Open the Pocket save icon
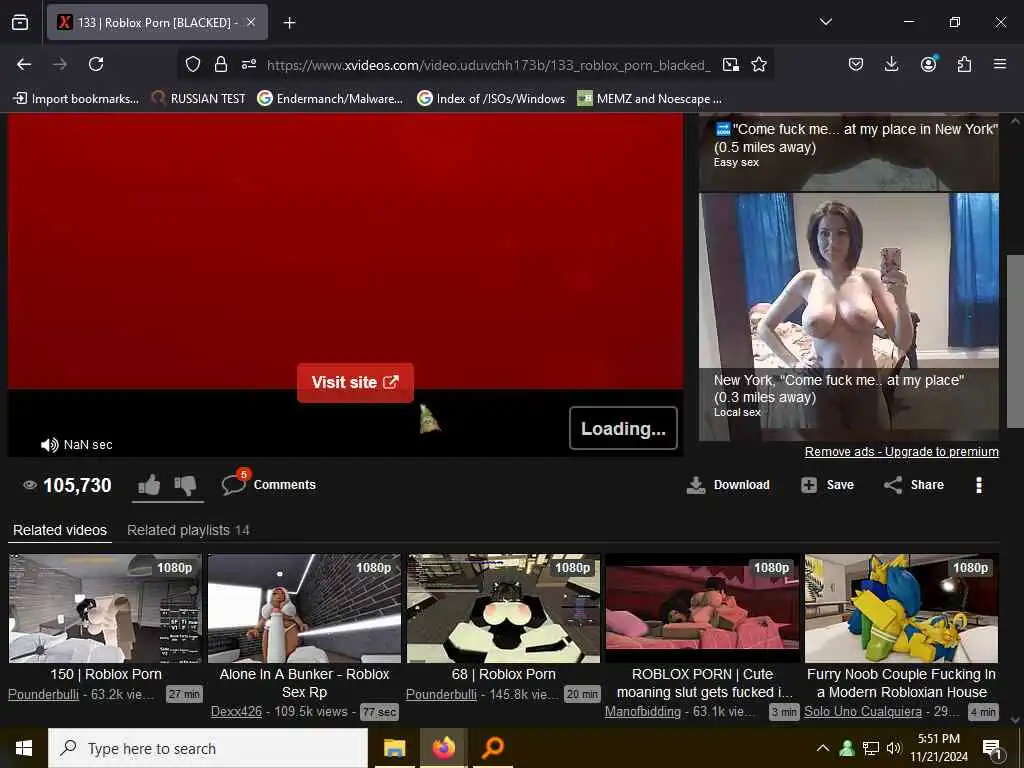 [856, 64]
